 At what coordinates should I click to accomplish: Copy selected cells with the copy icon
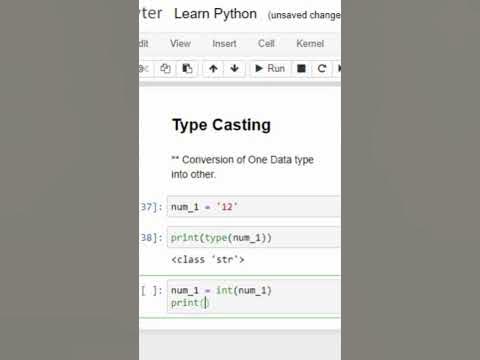(165, 68)
